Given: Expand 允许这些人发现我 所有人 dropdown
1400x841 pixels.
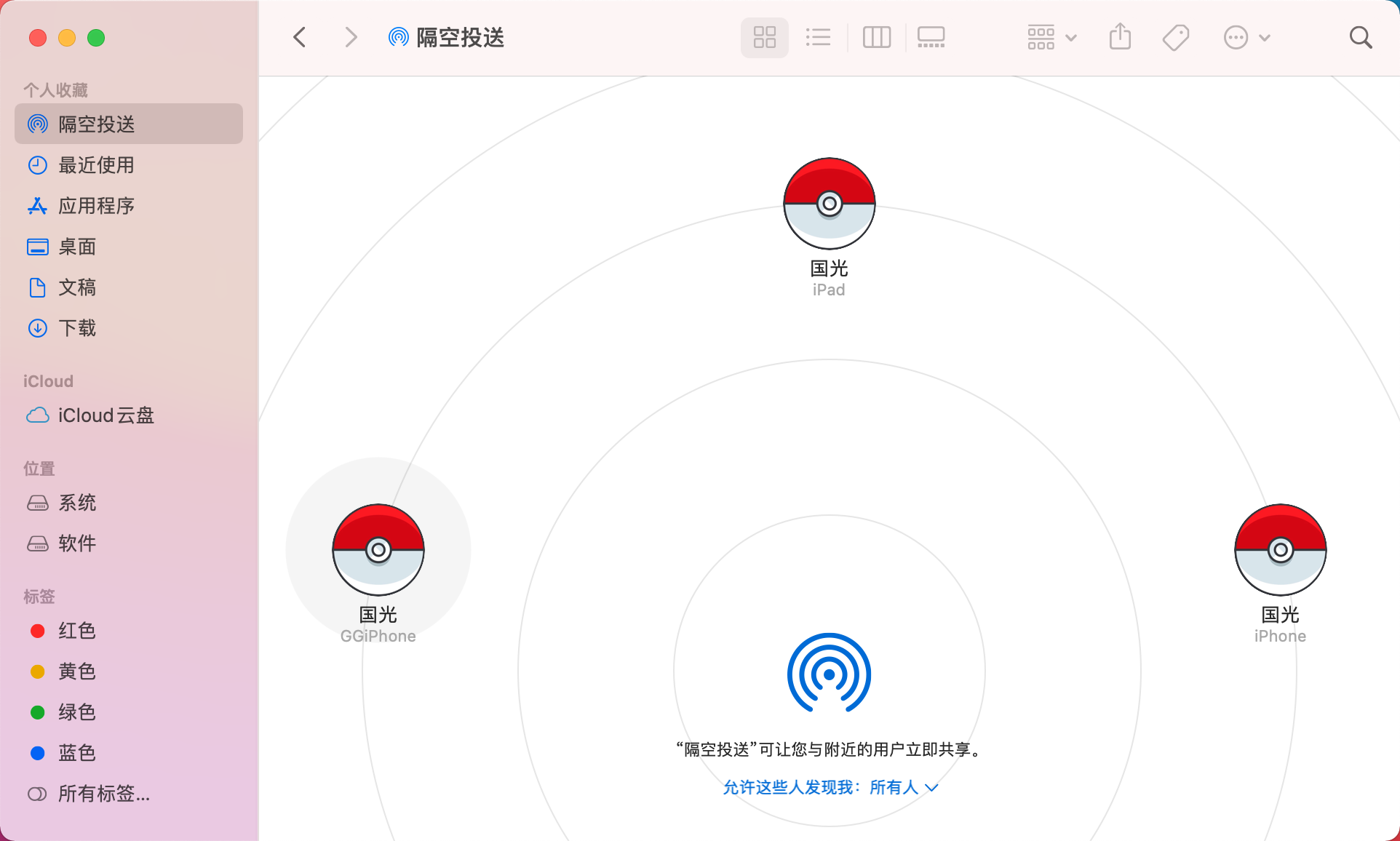Looking at the screenshot, I should pos(830,787).
